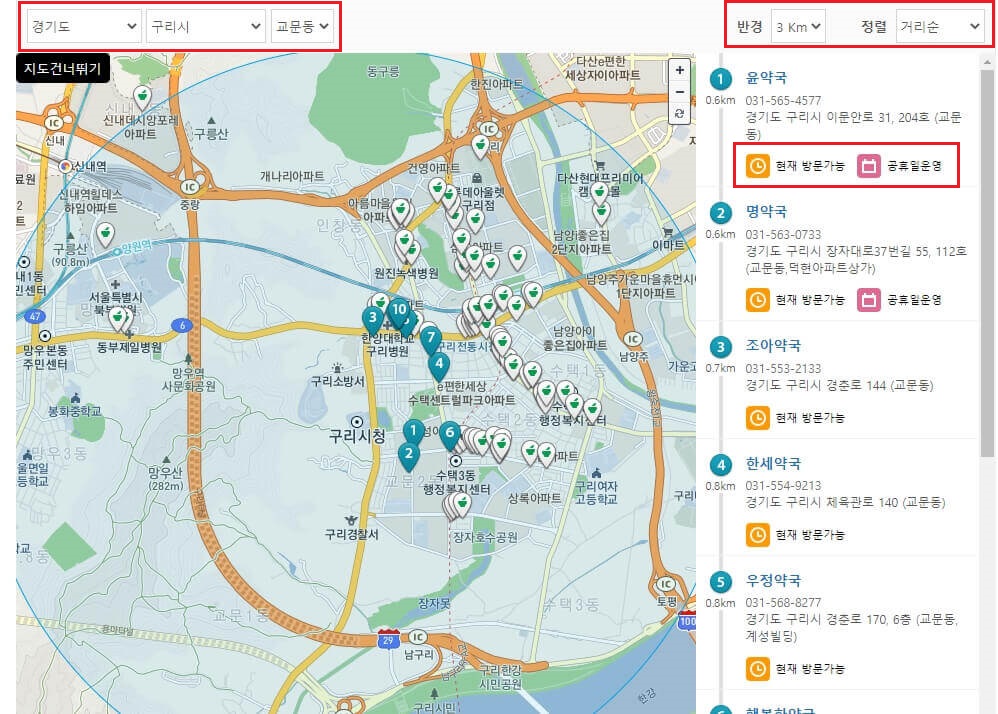Select phone number 031-554-9213

(x=783, y=486)
